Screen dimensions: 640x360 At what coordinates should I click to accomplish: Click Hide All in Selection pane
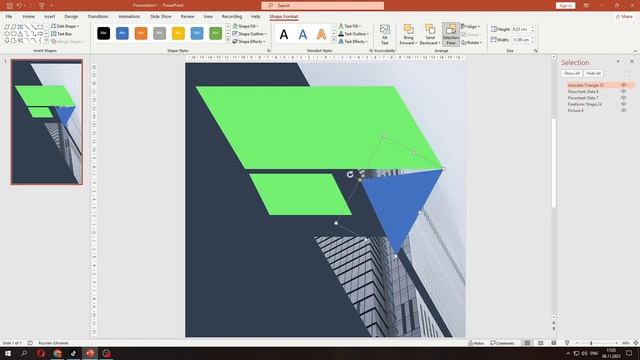[593, 73]
